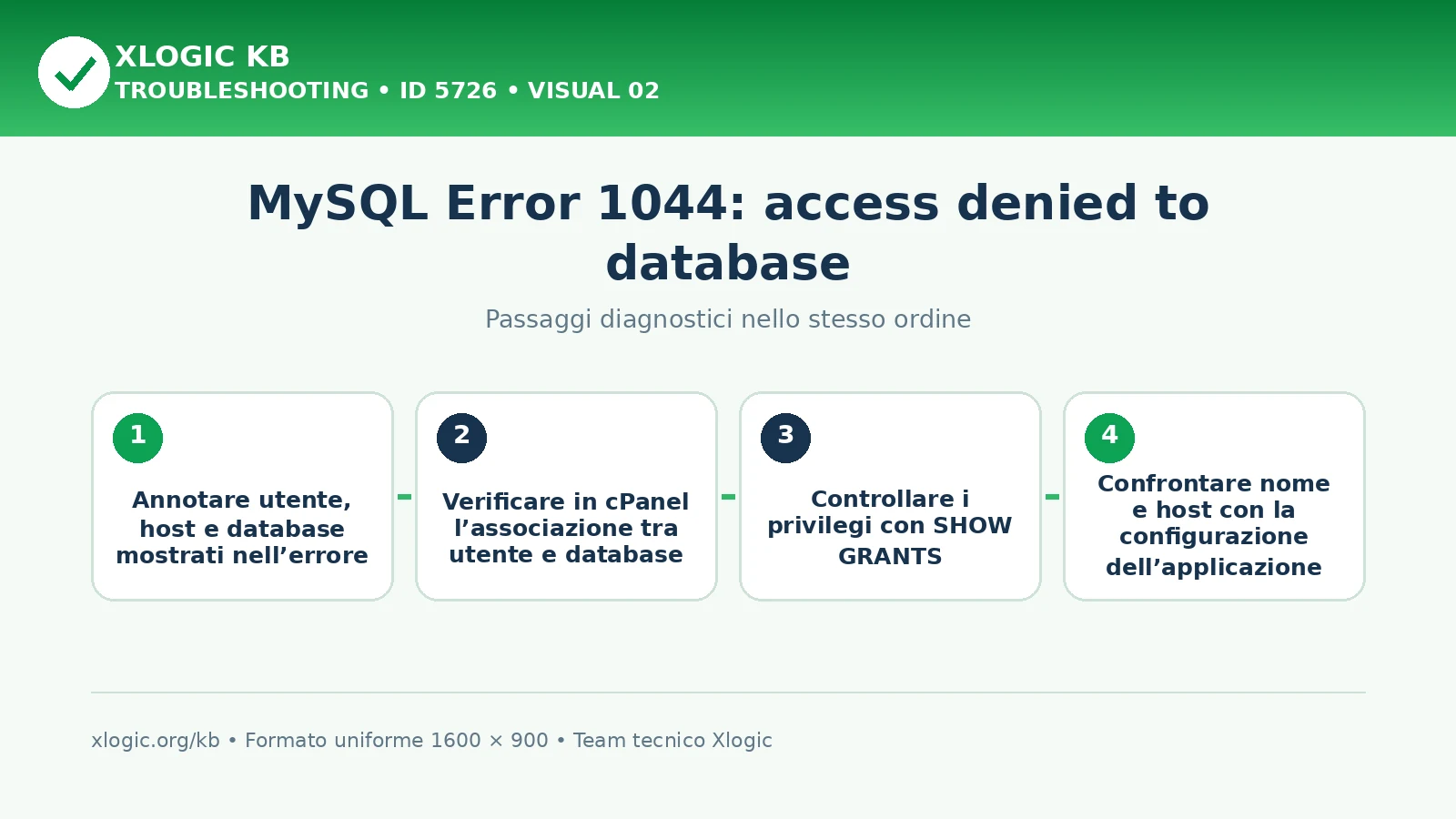The height and width of the screenshot is (819, 1456).
Task: Click the text Annotare utente, host e database
Action: (242, 528)
